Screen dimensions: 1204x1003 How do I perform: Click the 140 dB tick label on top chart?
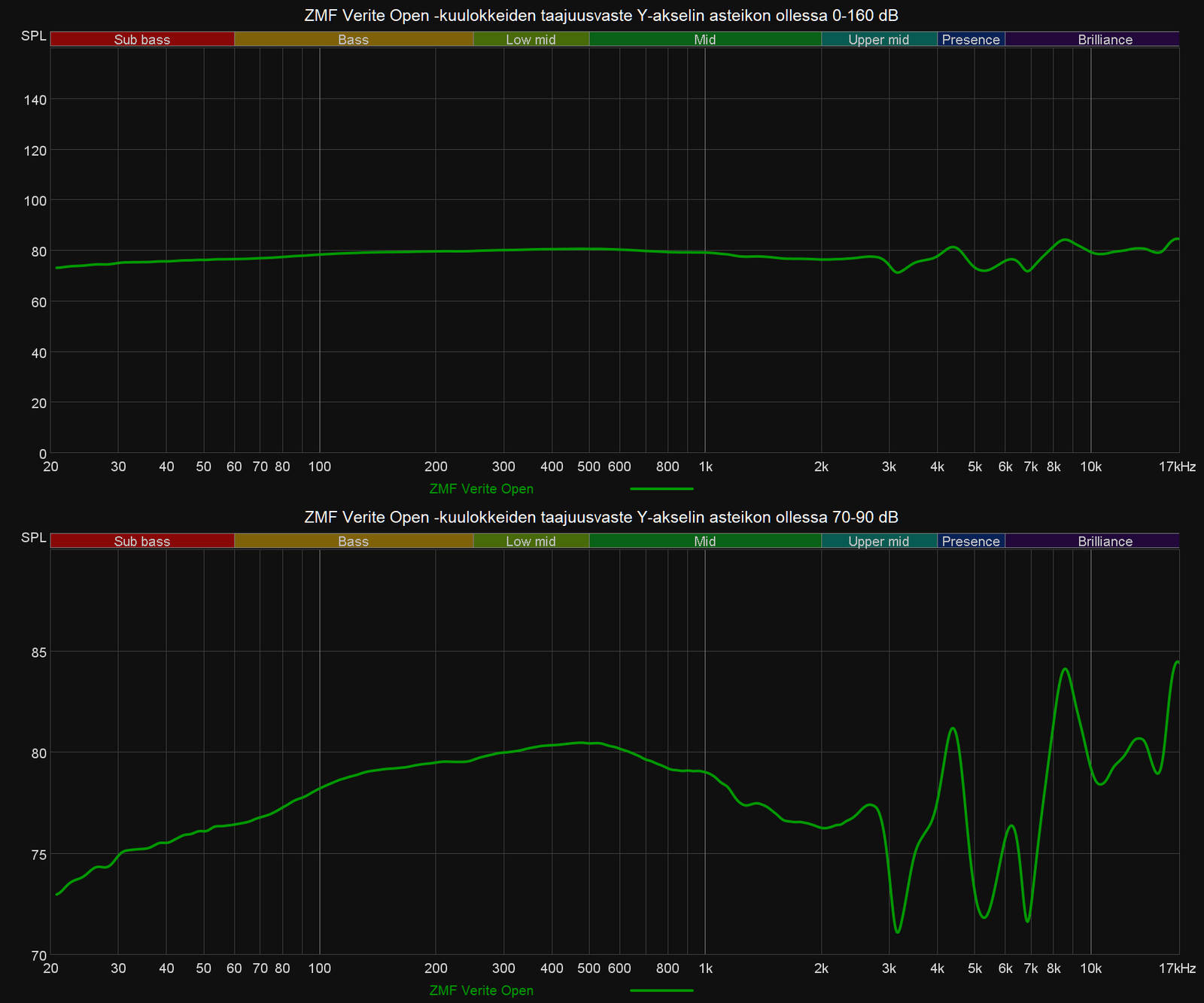35,99
